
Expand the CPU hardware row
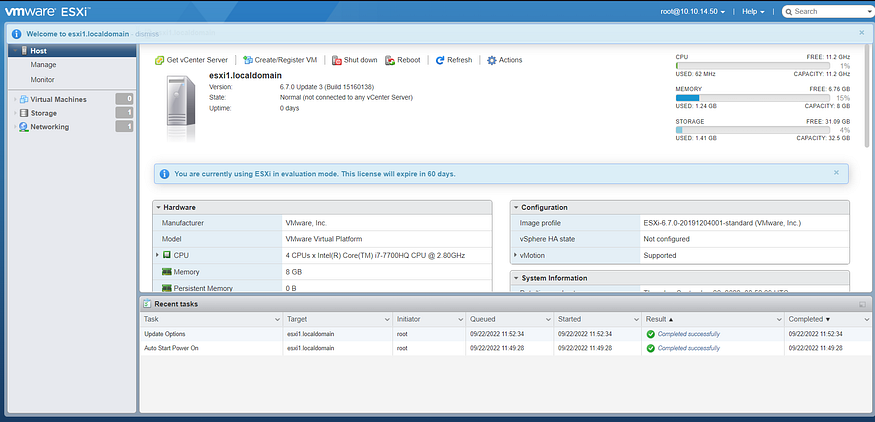point(158,255)
